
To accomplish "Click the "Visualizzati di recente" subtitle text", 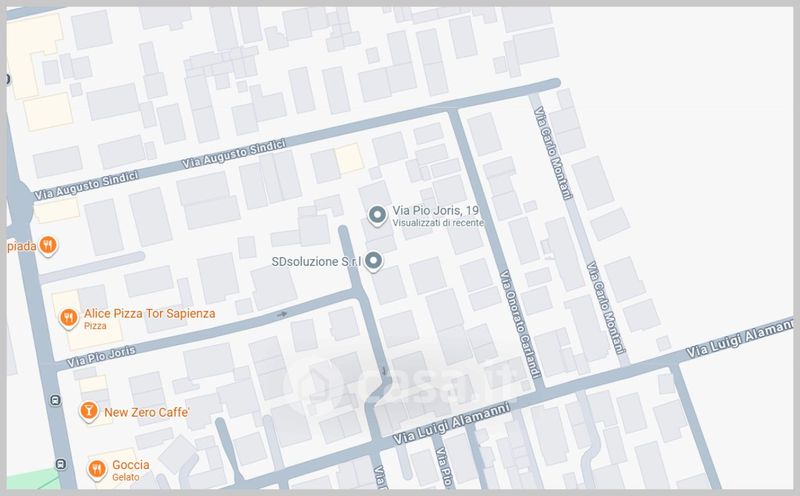I will [x=439, y=224].
